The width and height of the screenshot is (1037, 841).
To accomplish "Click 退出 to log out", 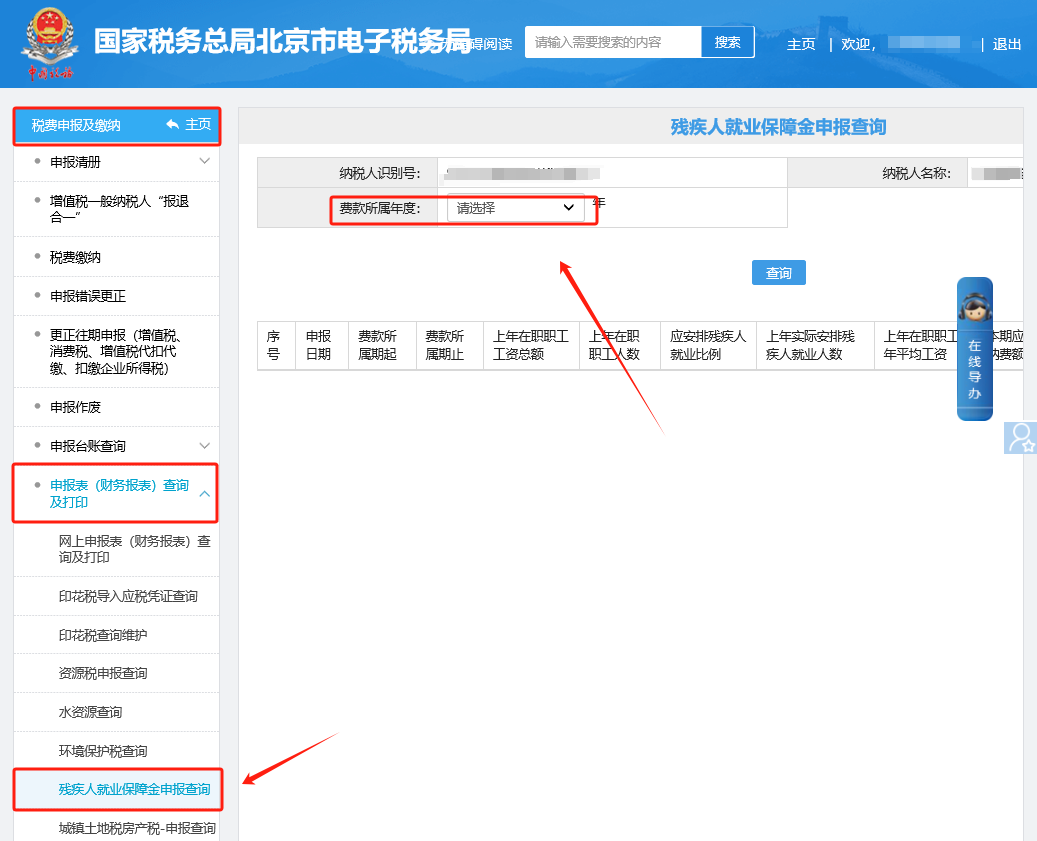I will coord(1006,44).
